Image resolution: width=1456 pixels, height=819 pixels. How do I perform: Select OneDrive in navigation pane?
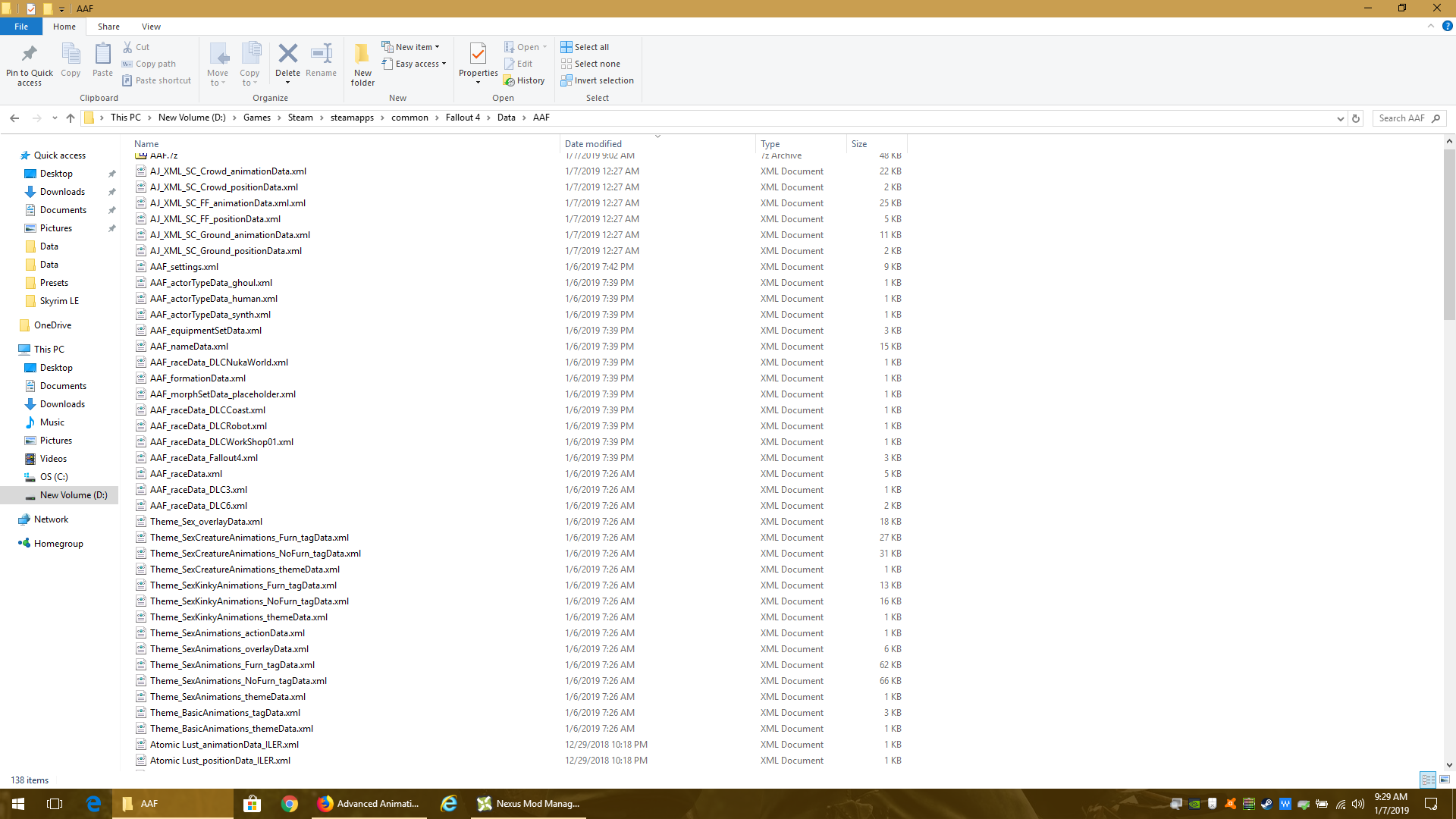point(52,325)
